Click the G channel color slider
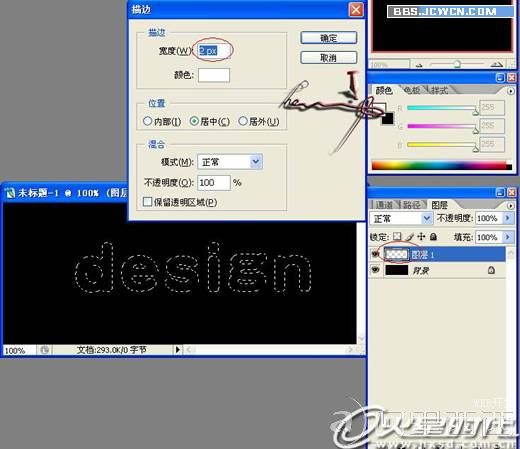The width and height of the screenshot is (520, 449). coord(442,126)
